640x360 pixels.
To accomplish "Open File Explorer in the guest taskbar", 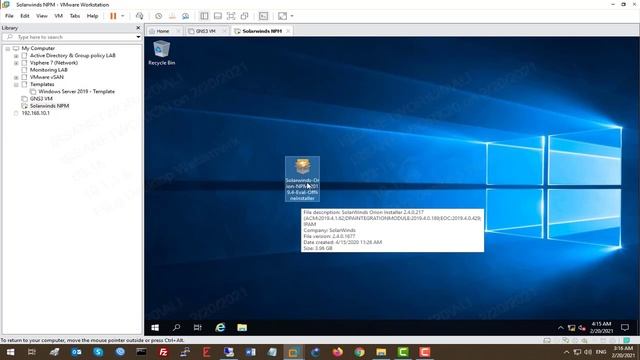I will (242, 327).
